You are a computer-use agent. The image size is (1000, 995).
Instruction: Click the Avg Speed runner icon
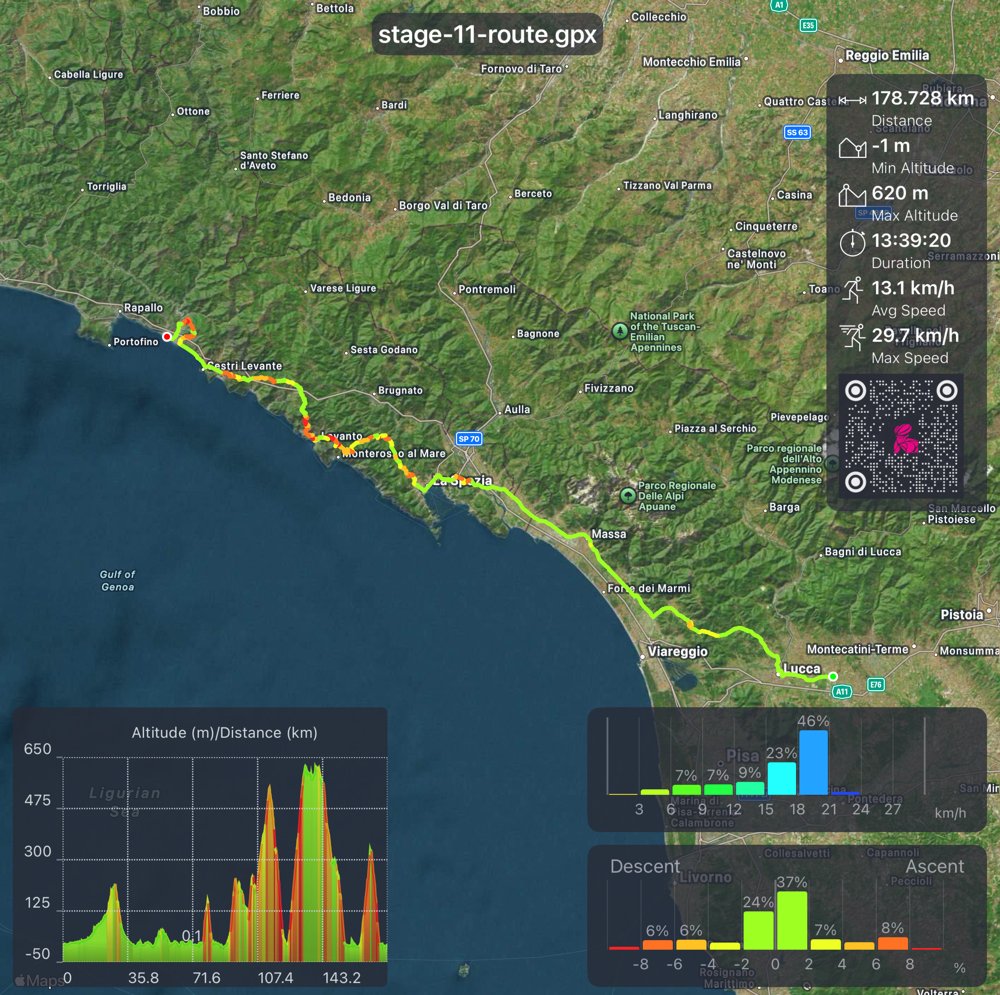click(x=853, y=290)
